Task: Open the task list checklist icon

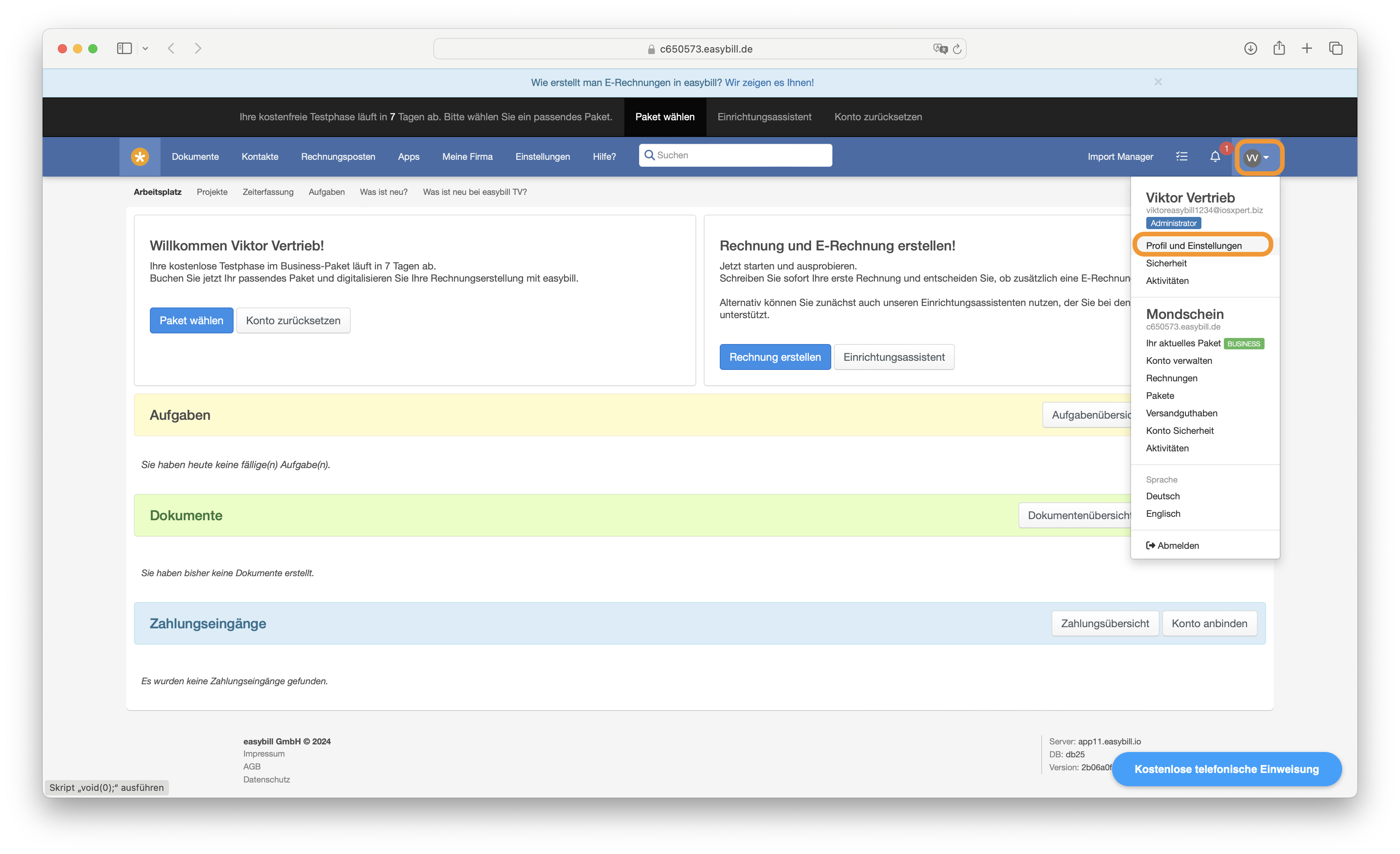Action: pos(1182,156)
